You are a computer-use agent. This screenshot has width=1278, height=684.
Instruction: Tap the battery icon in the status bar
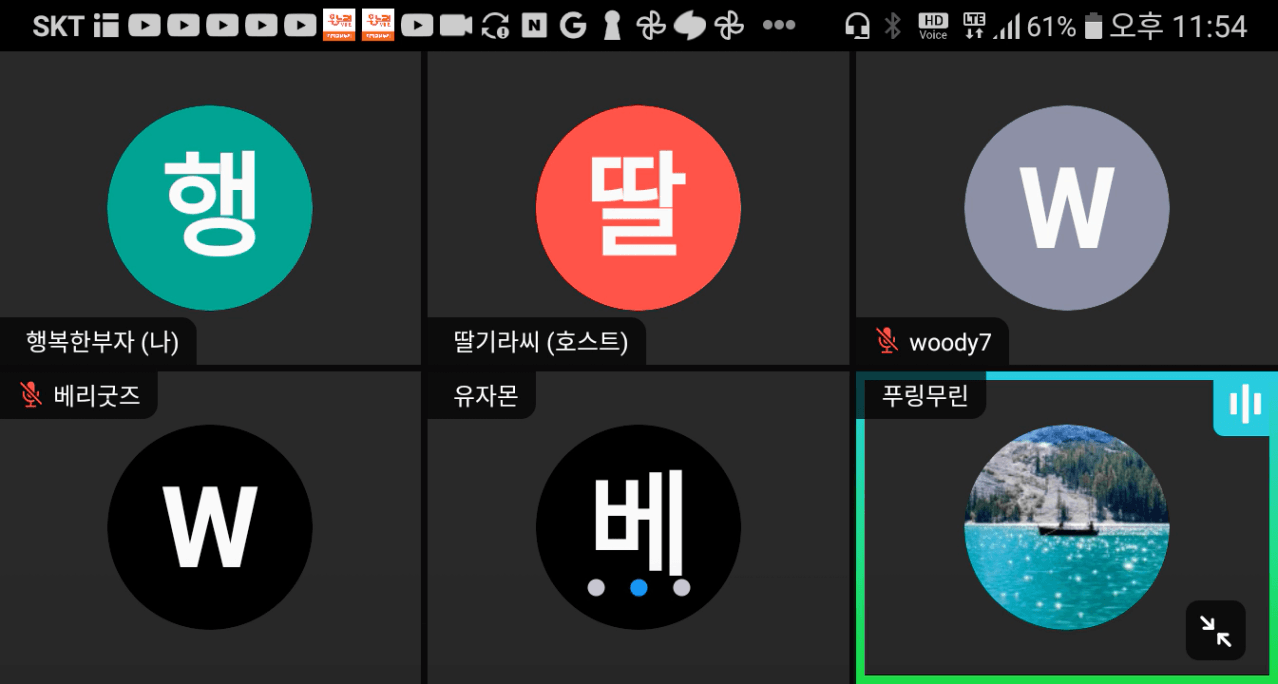point(1094,26)
